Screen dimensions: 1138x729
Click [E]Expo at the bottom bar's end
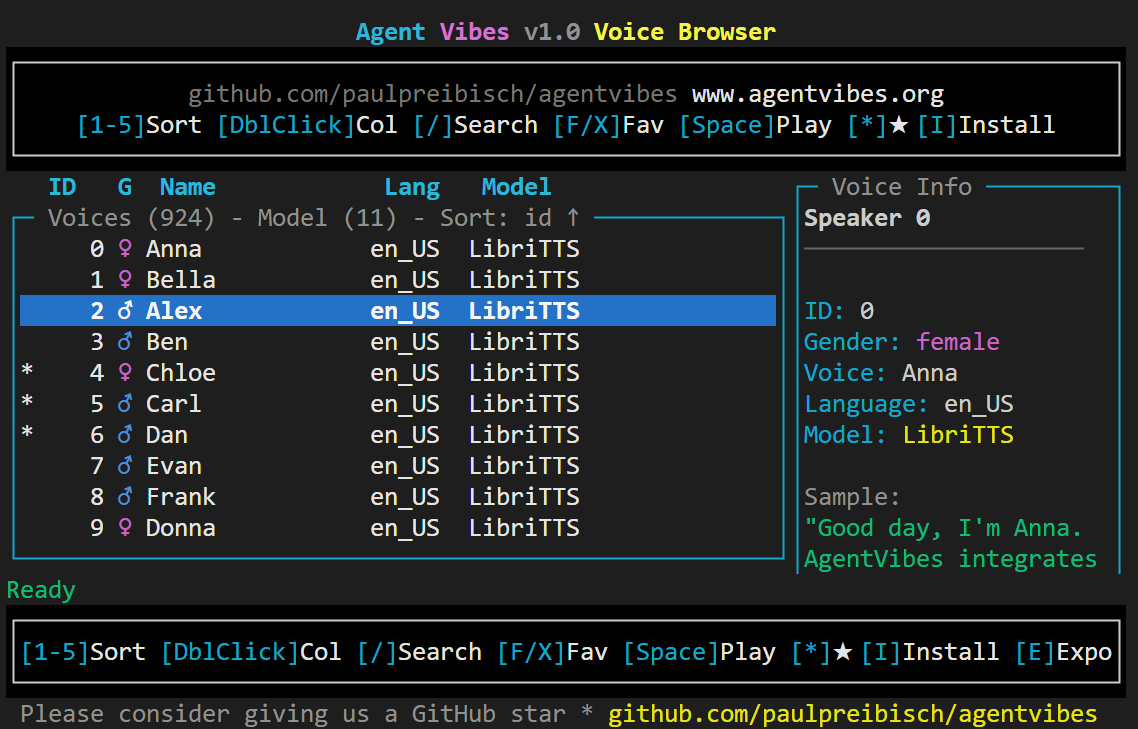click(x=1063, y=652)
